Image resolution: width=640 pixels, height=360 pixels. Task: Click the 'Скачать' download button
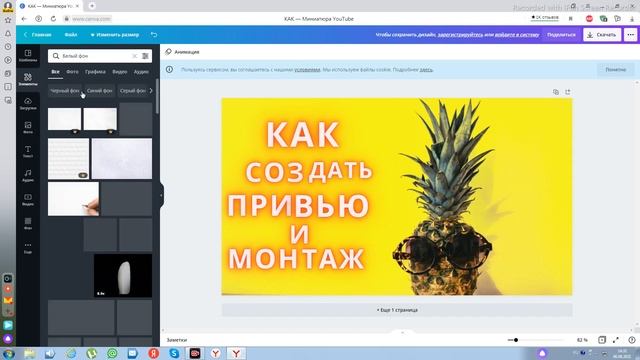click(602, 35)
